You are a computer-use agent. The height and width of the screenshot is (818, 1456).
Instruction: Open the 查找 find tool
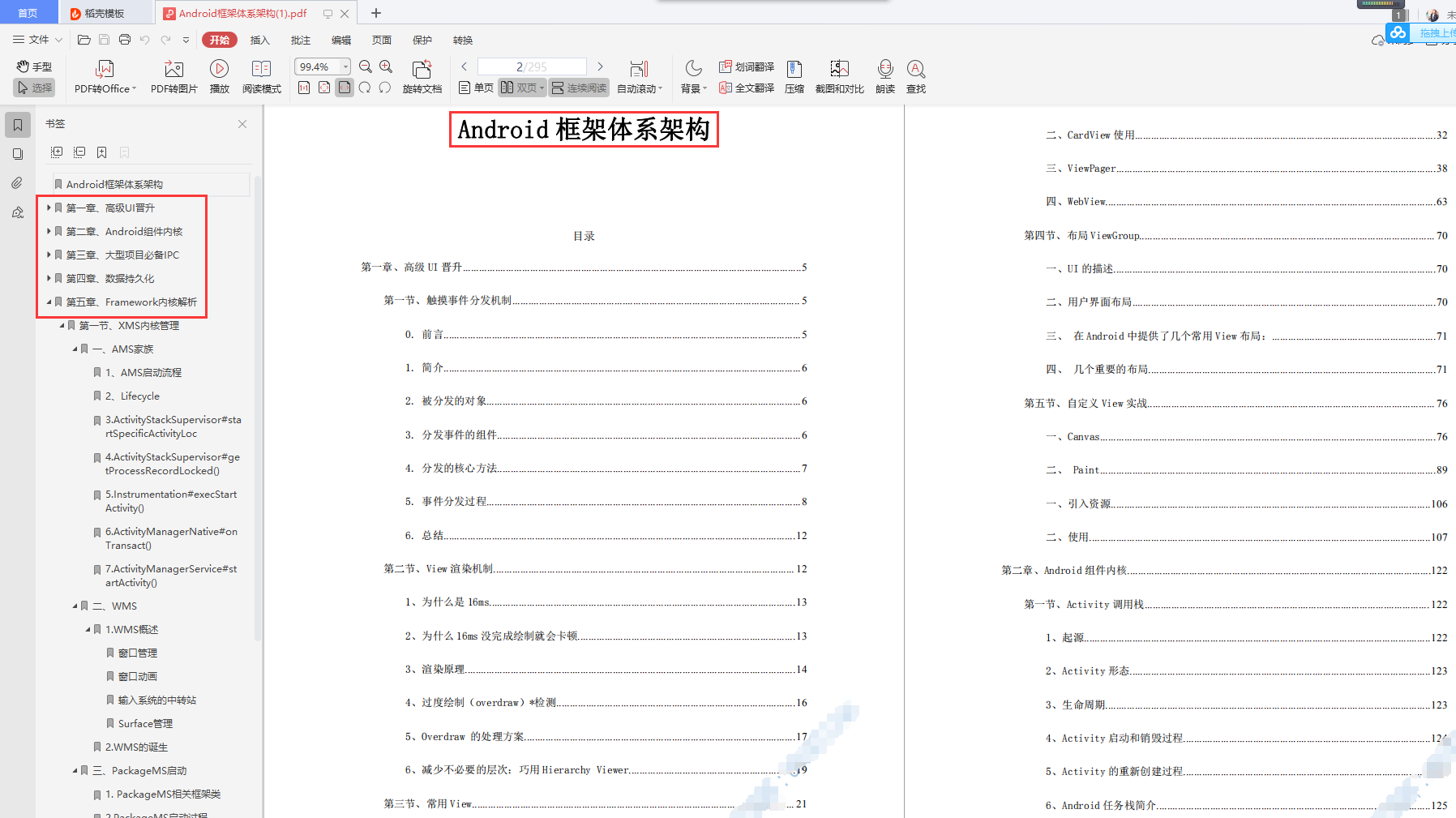click(916, 77)
